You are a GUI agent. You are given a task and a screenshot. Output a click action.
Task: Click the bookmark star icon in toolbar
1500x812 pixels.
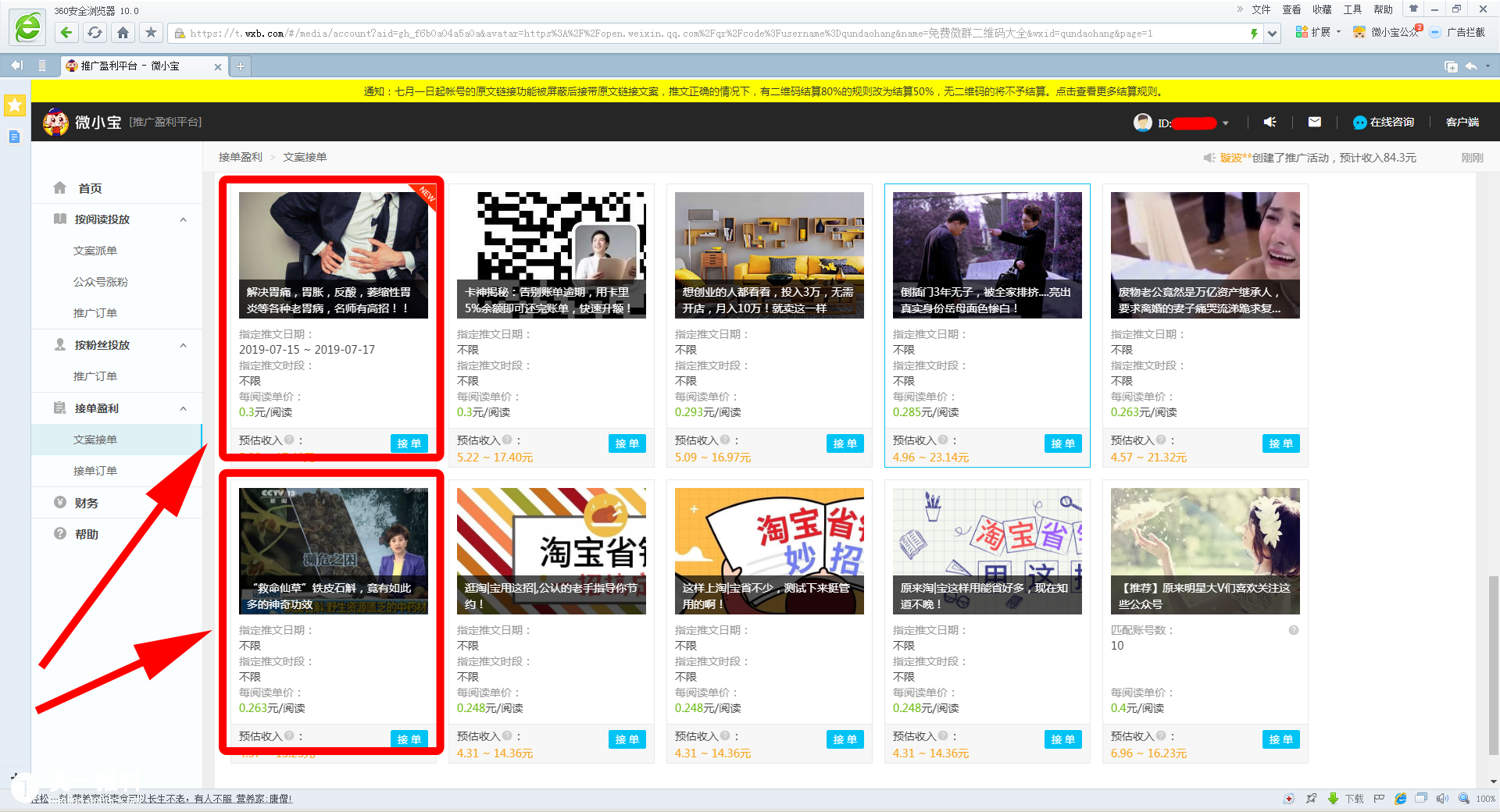(x=151, y=33)
